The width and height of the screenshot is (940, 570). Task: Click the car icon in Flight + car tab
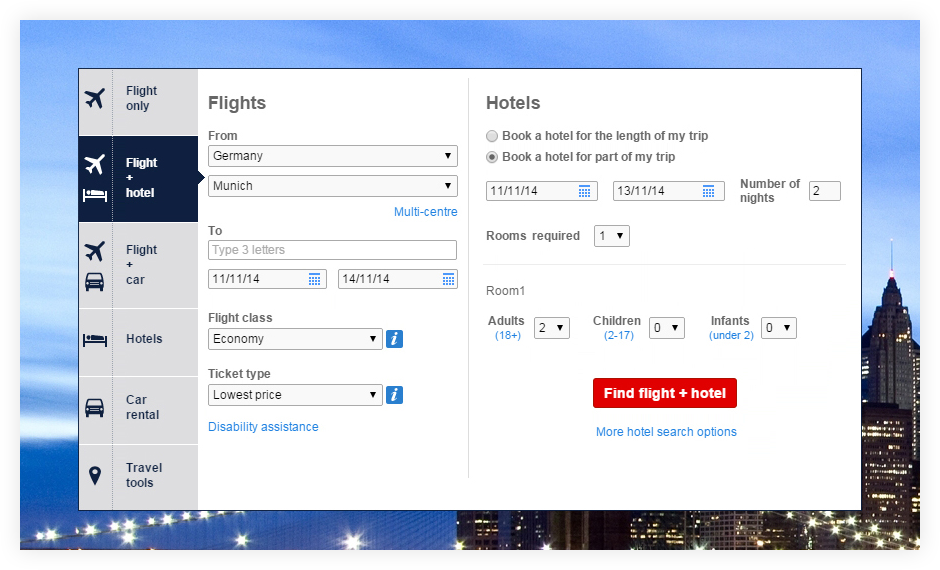(95, 282)
